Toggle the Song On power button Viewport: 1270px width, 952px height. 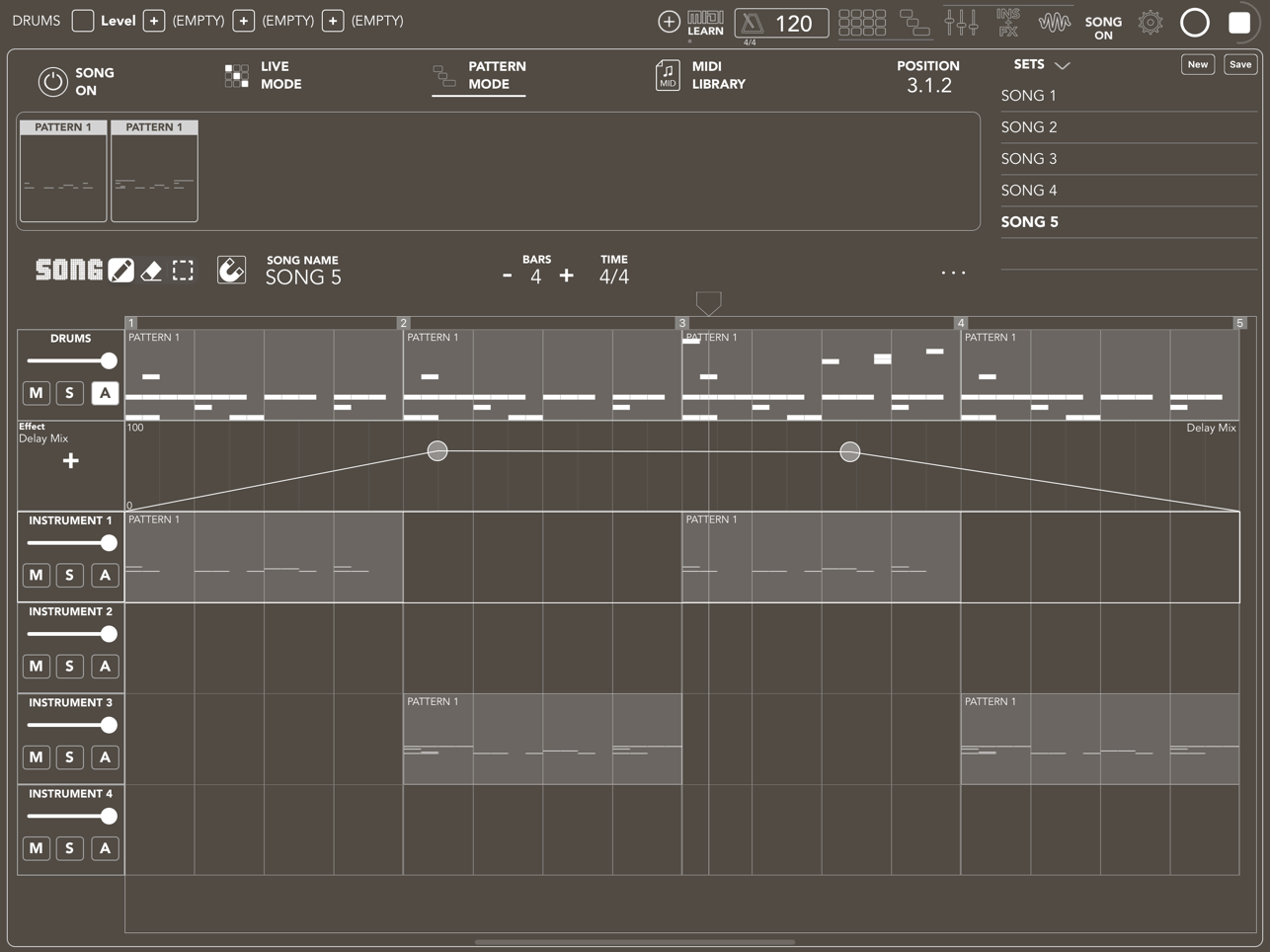(52, 81)
